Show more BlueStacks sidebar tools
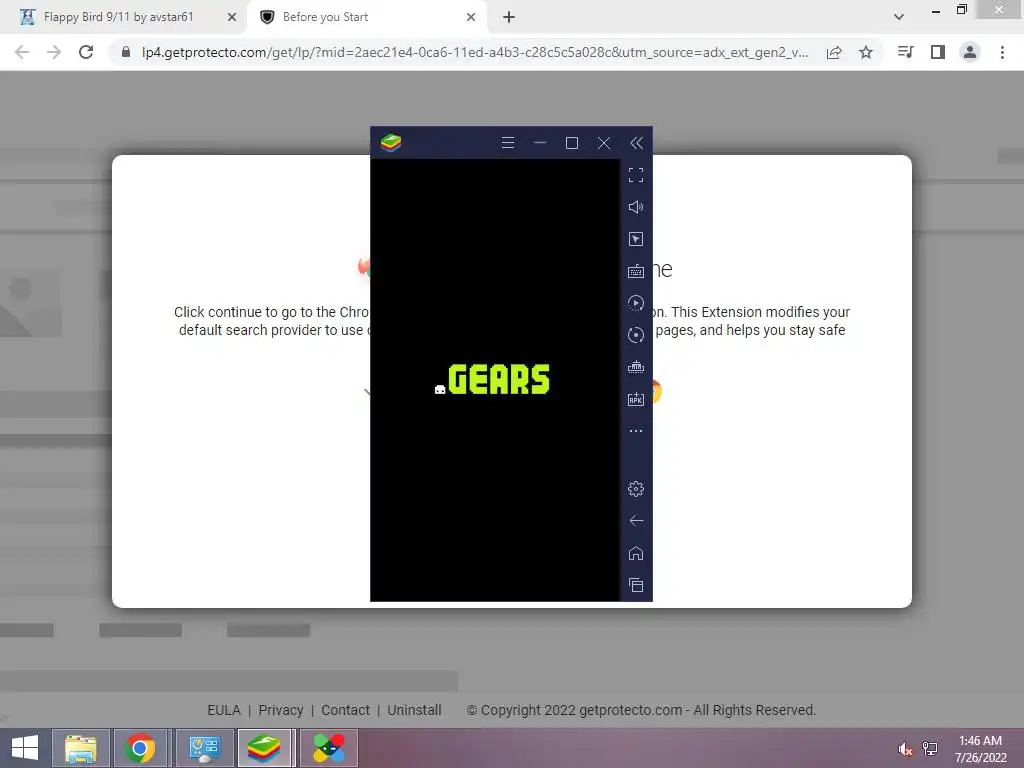 click(636, 431)
